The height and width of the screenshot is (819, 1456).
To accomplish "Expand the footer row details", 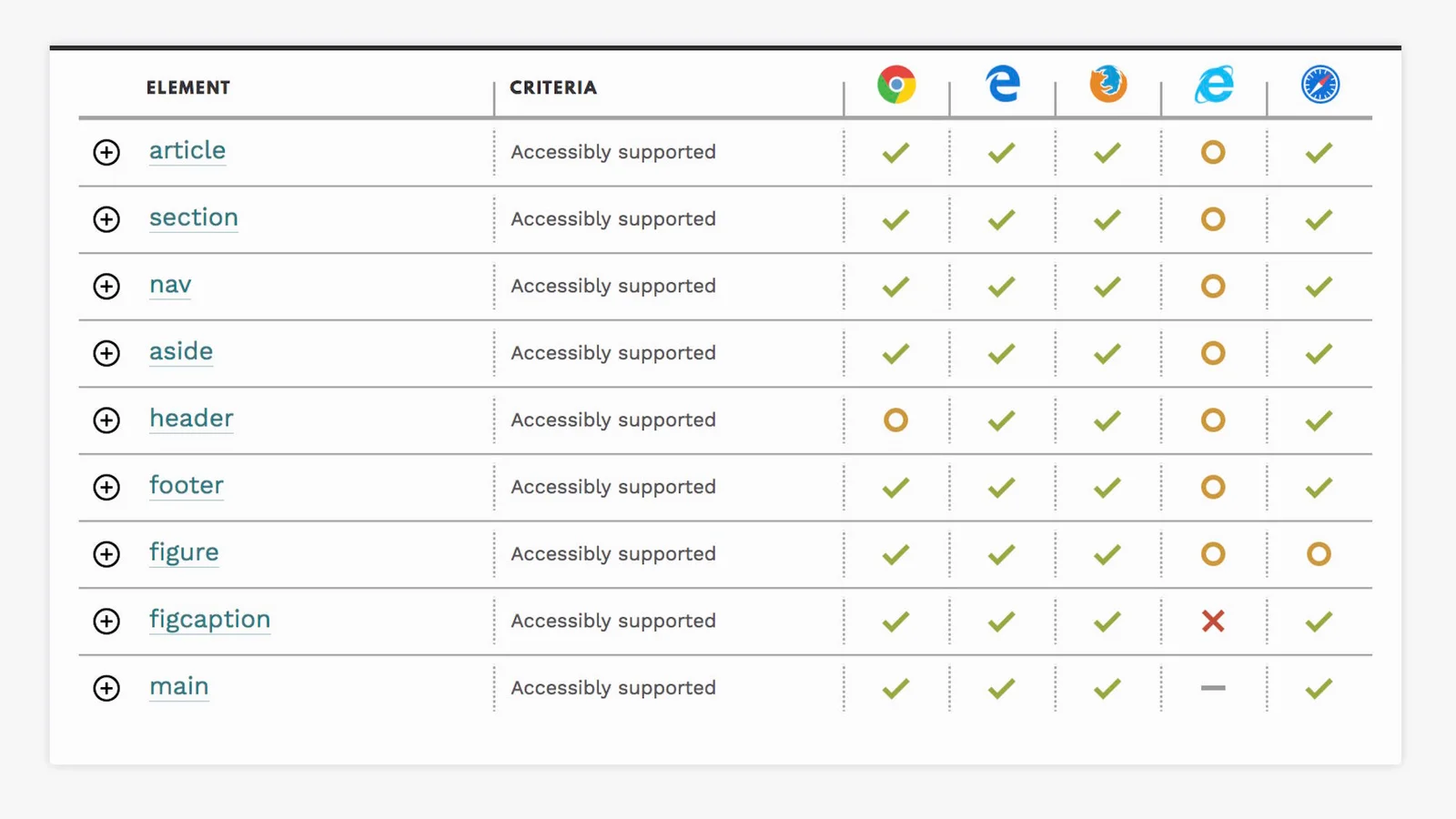I will coord(106,487).
